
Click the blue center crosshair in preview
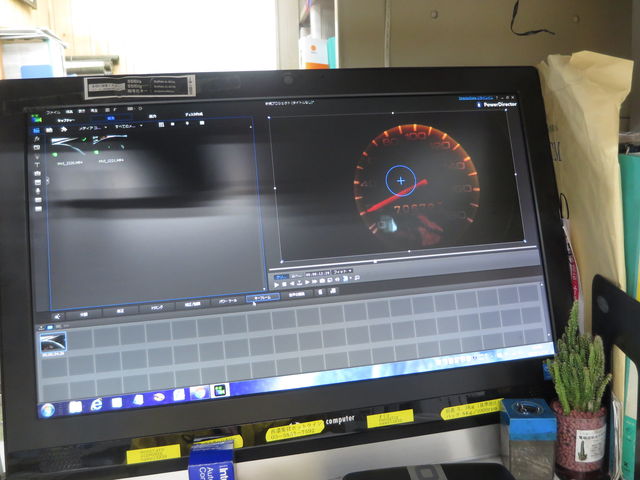(401, 180)
